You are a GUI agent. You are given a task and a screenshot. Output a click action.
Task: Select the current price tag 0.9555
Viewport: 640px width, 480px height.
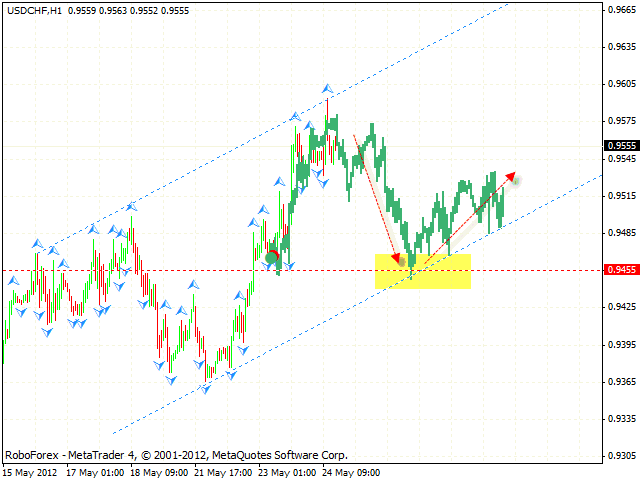coord(621,145)
